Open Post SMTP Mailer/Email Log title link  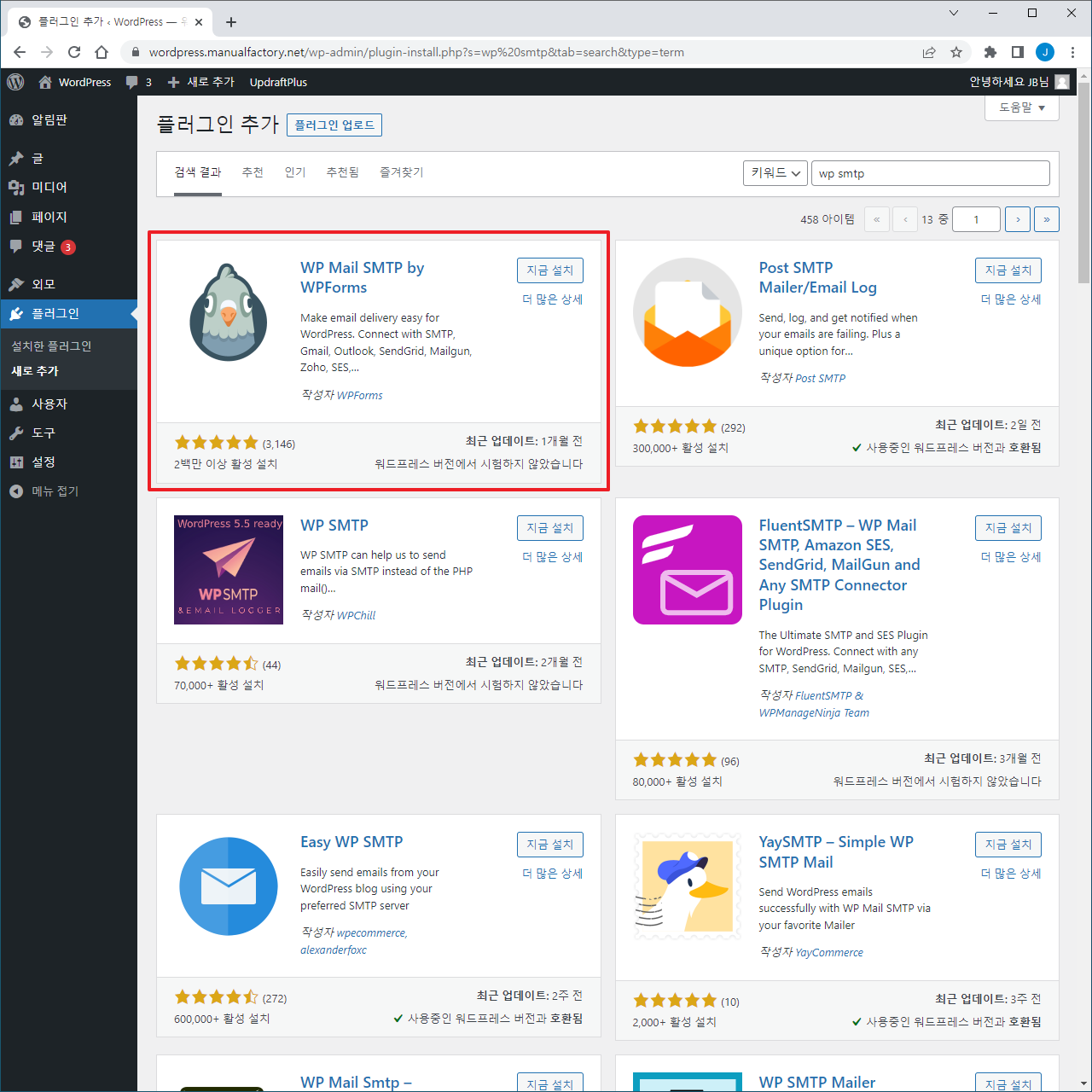[x=818, y=277]
